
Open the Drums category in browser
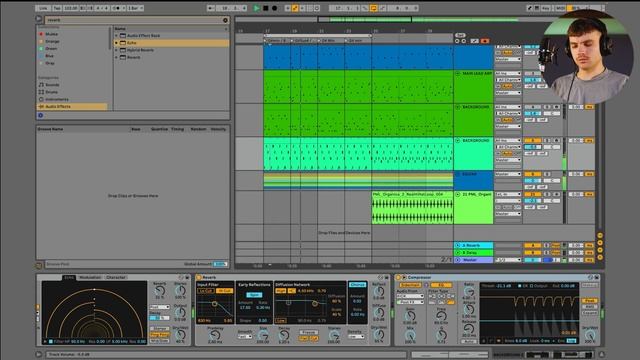coord(51,92)
